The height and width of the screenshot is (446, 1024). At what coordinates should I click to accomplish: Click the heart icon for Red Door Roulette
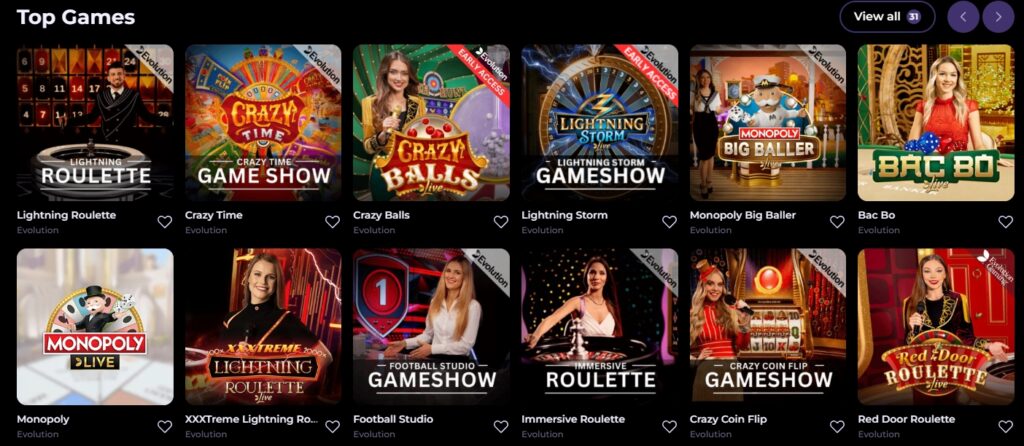[x=1006, y=426]
